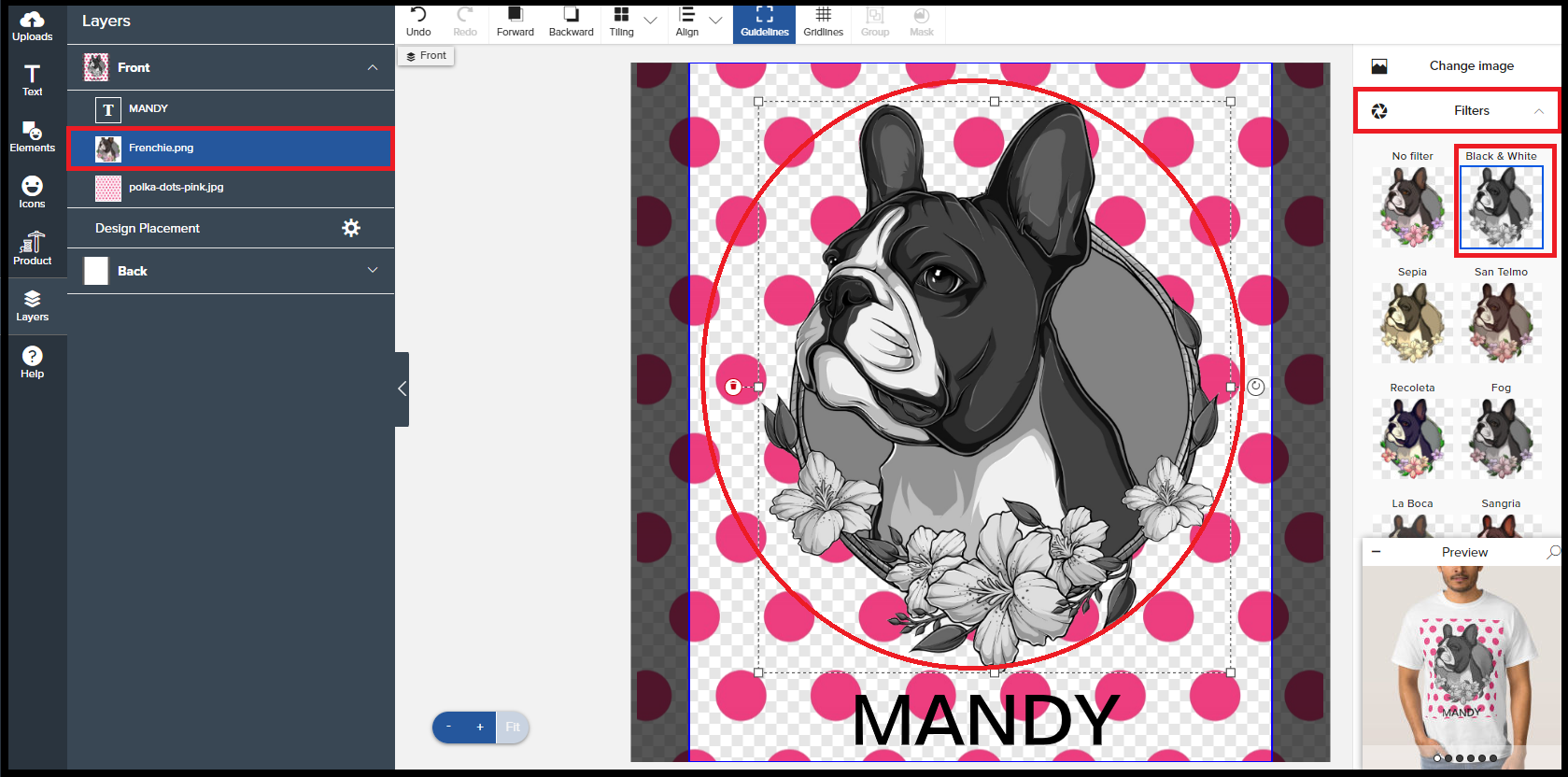Collapse the Front layer group

click(x=373, y=67)
